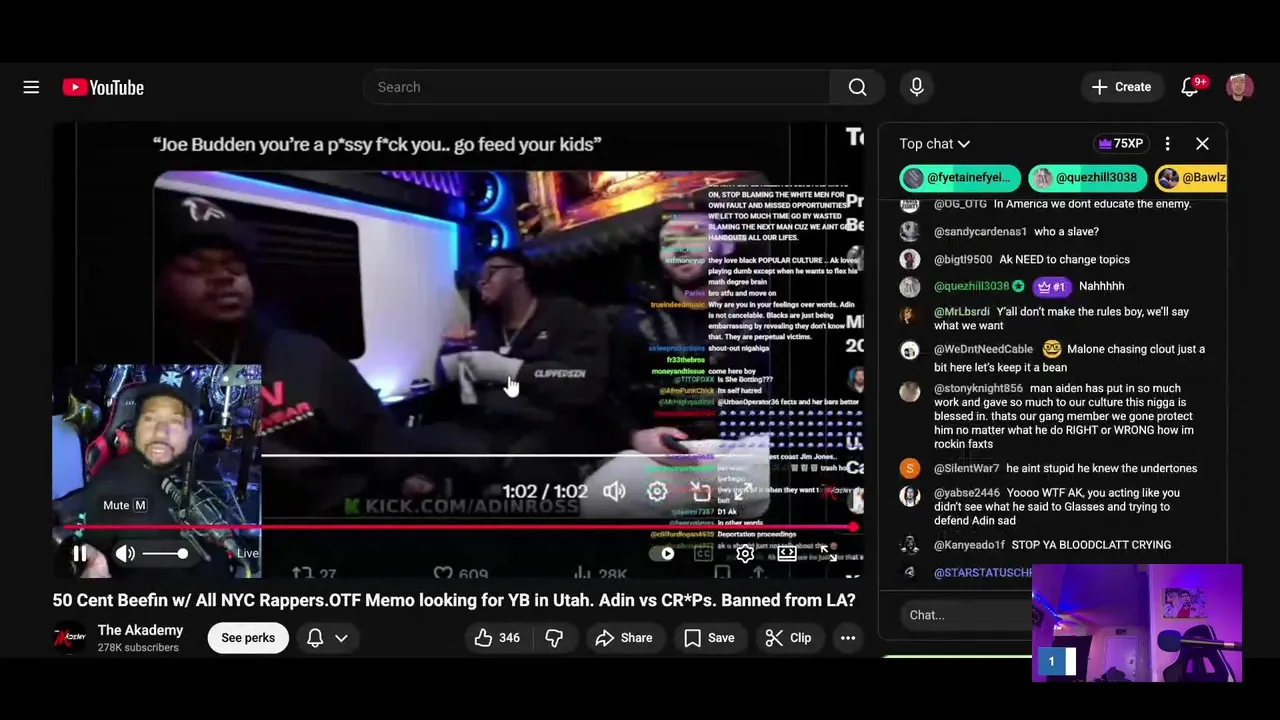Viewport: 1280px width, 720px height.
Task: Click the Create button
Action: [x=1122, y=87]
